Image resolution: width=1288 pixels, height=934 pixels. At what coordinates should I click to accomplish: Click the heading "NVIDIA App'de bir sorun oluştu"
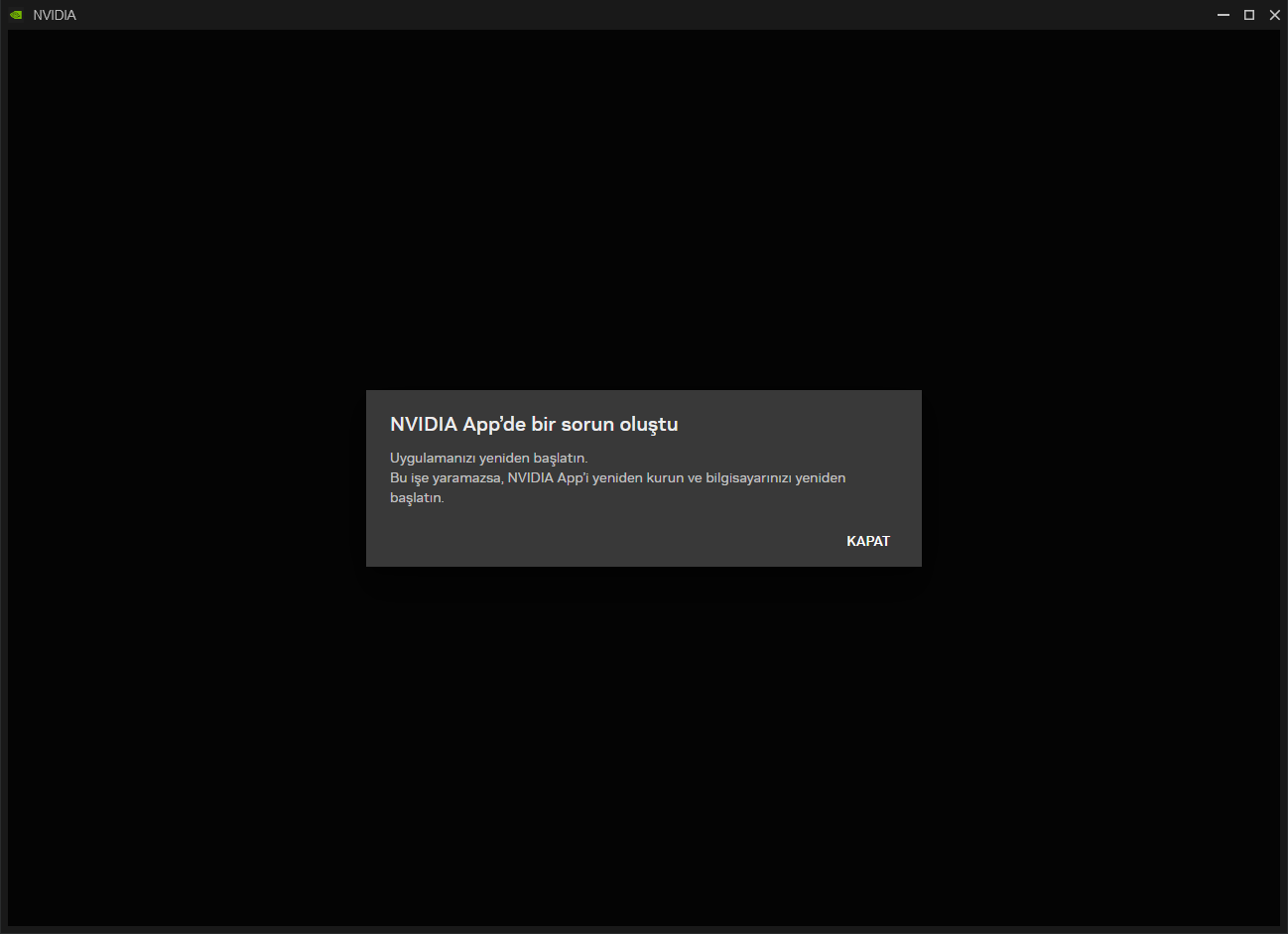[534, 424]
